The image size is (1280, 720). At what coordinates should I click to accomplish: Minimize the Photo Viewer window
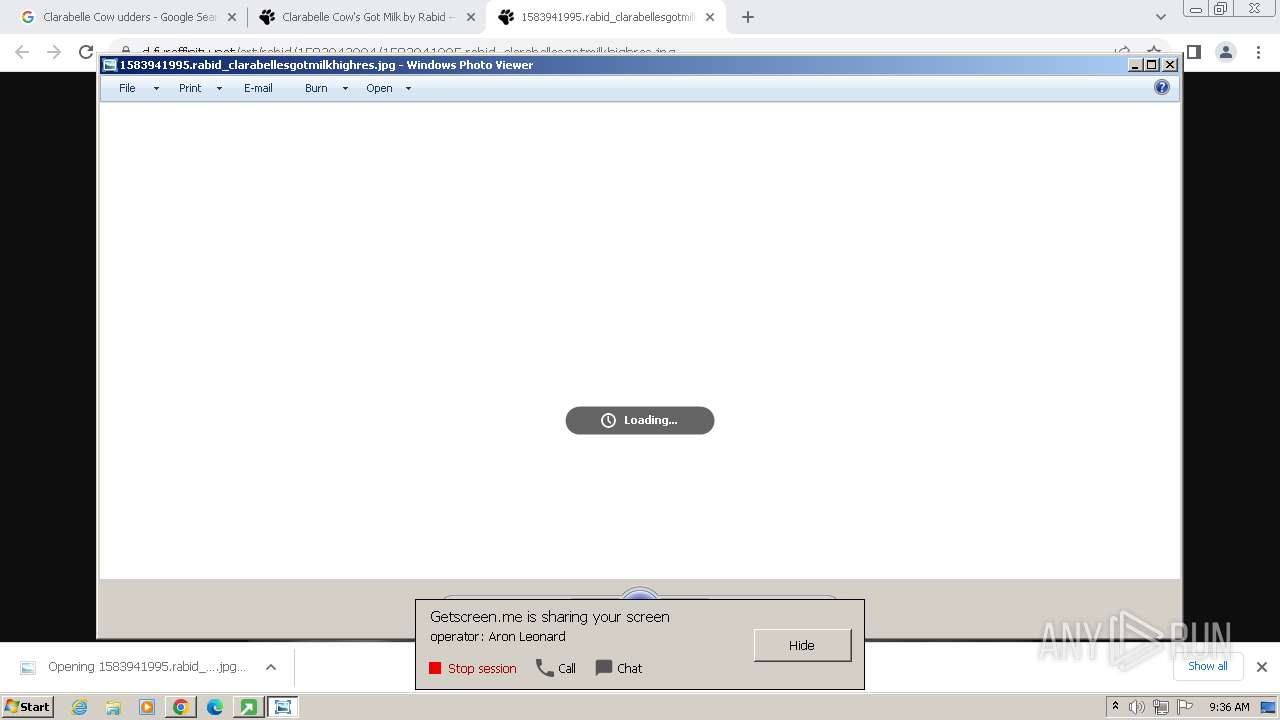1135,65
